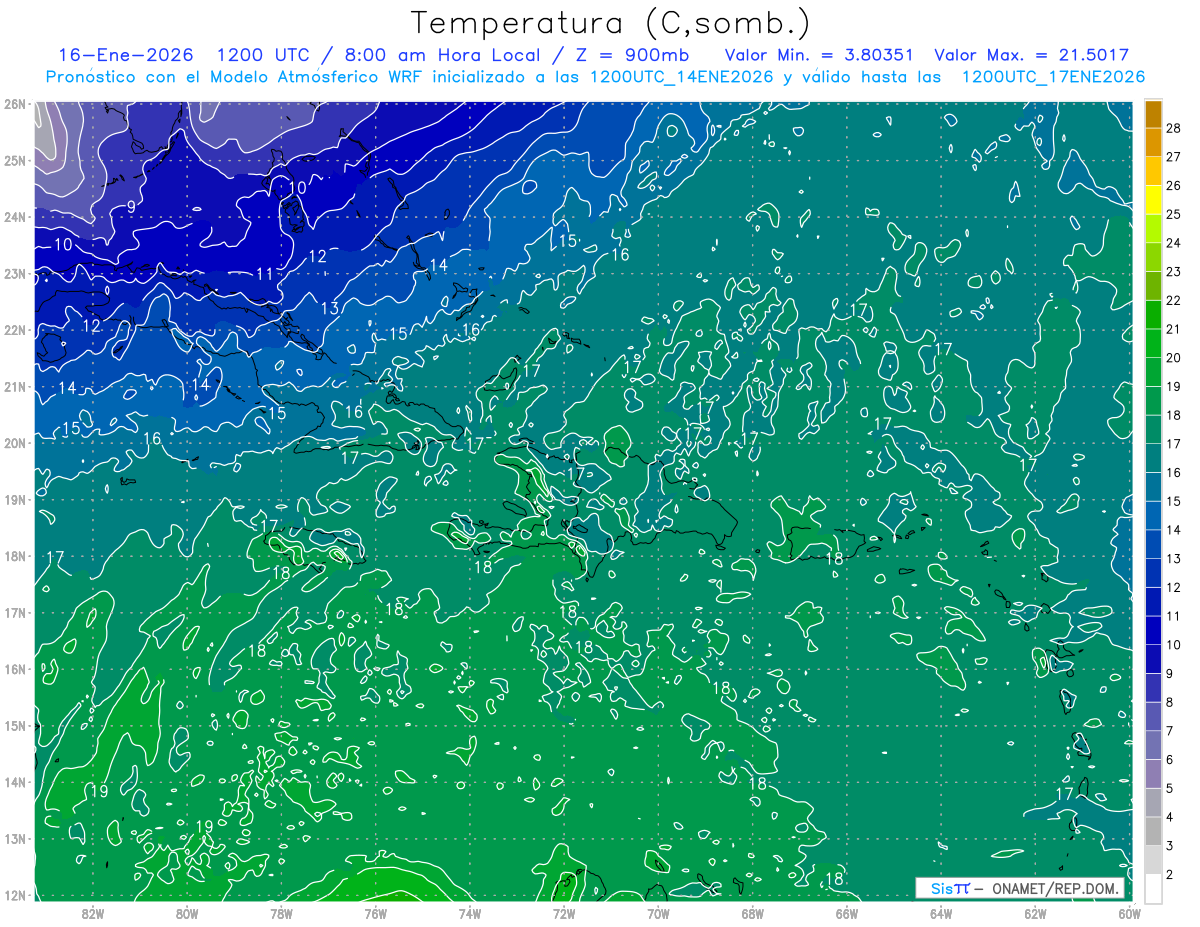Click the legend value '24'
The image size is (1200, 927).
1174,243
